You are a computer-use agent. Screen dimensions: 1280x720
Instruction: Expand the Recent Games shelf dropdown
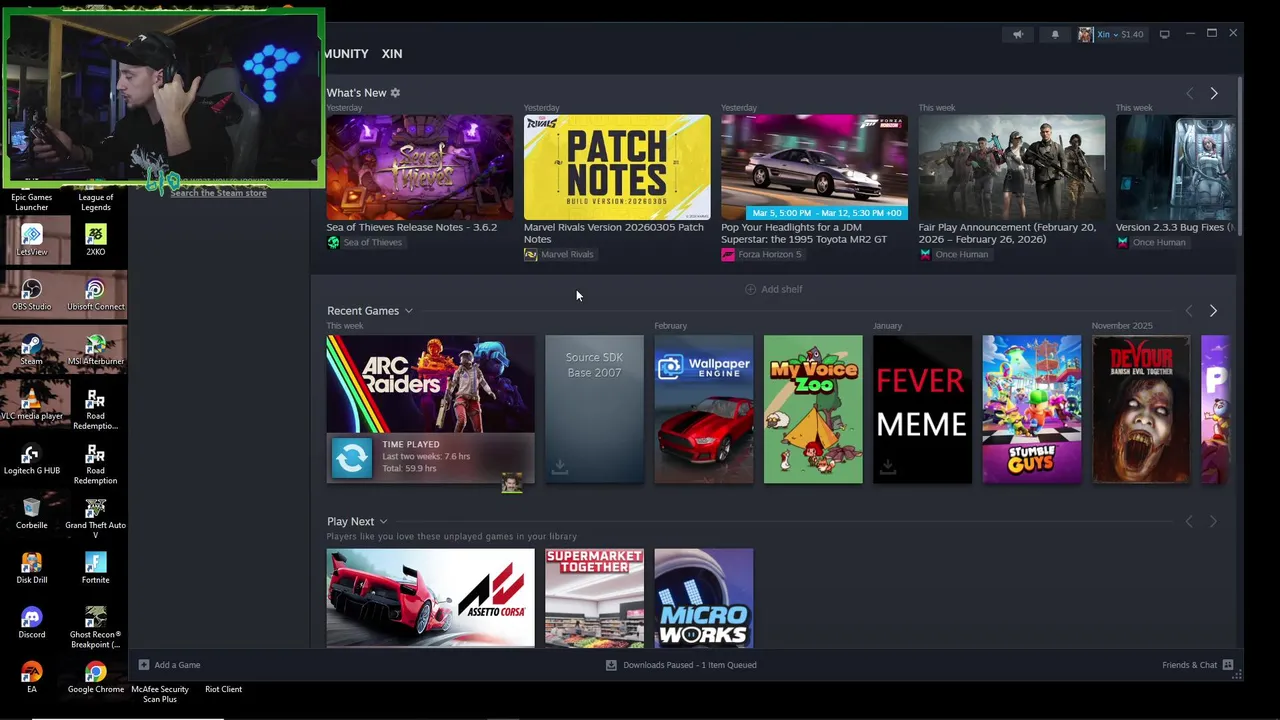coord(408,311)
